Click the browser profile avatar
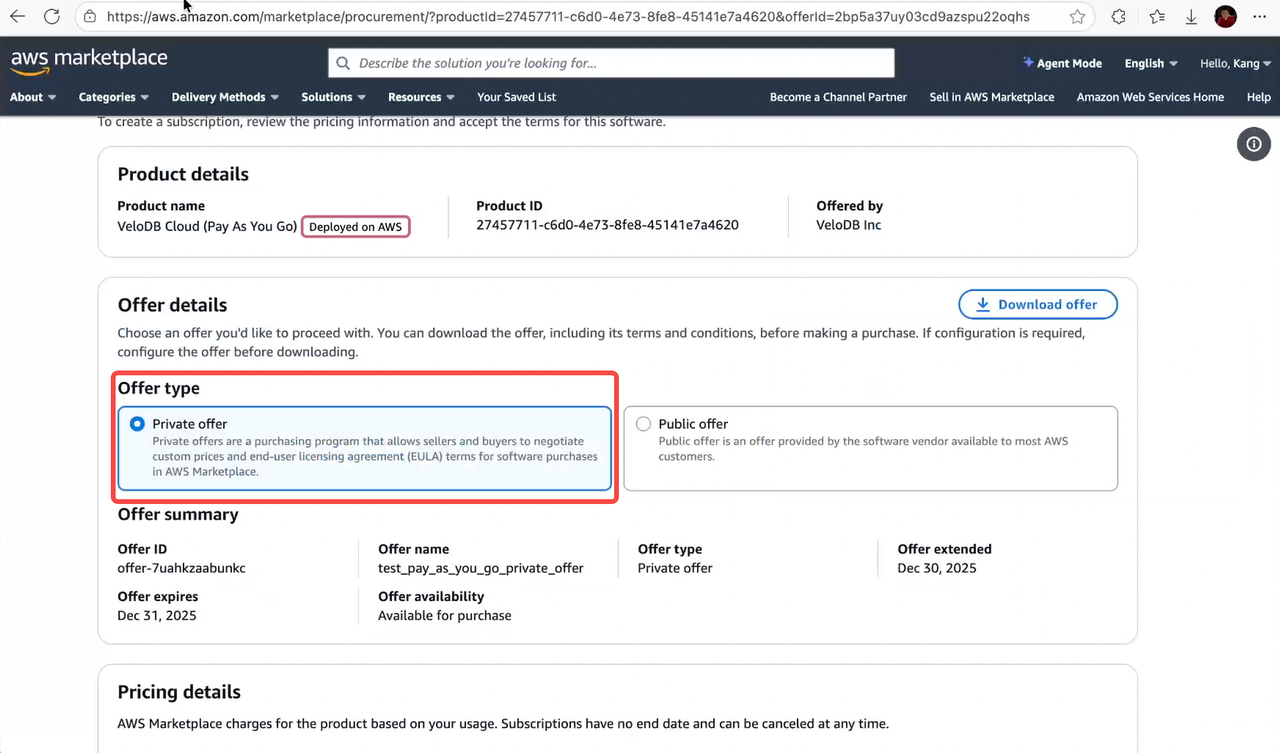This screenshot has width=1280, height=753. pyautogui.click(x=1225, y=17)
